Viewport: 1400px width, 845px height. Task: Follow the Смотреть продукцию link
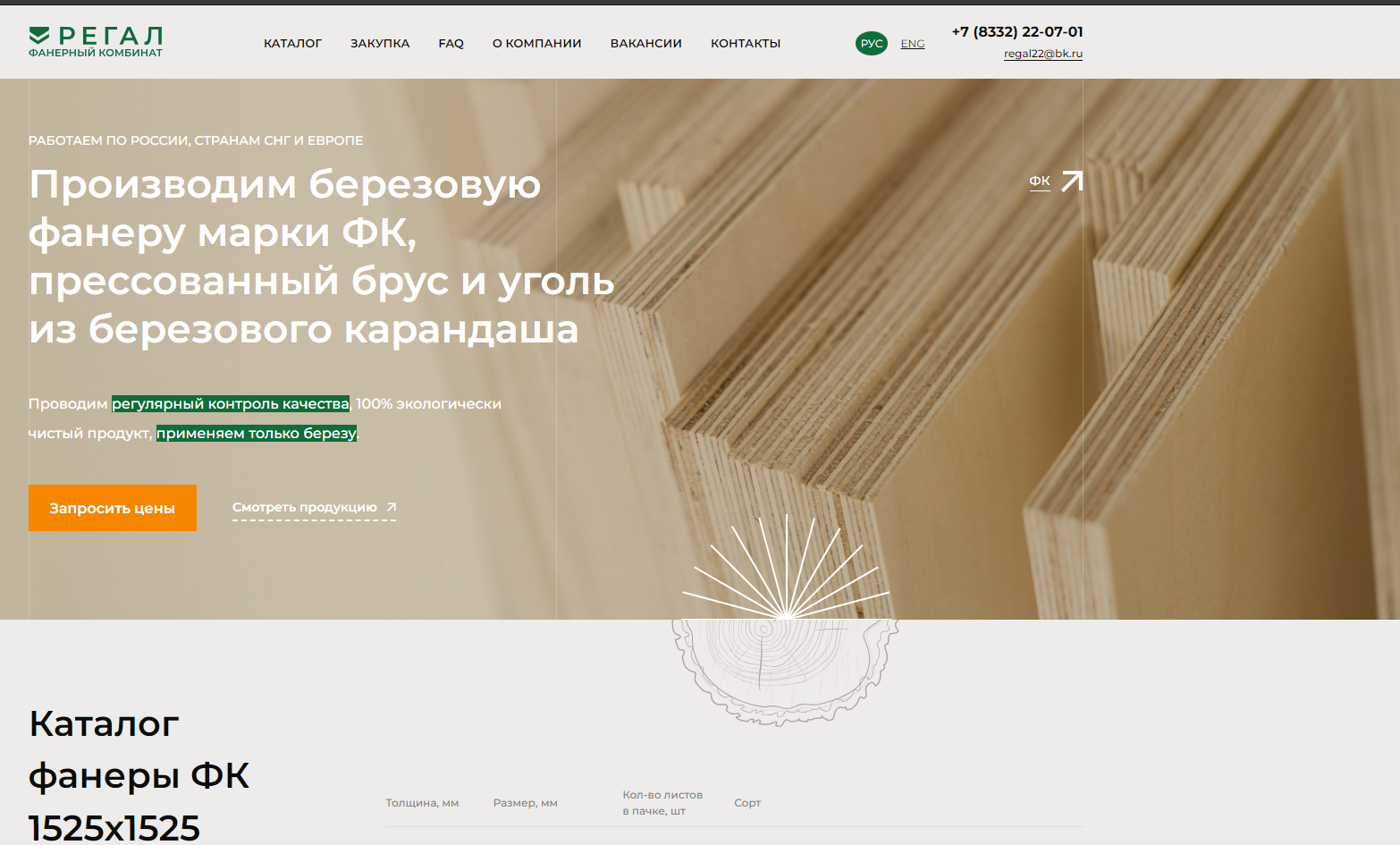305,507
